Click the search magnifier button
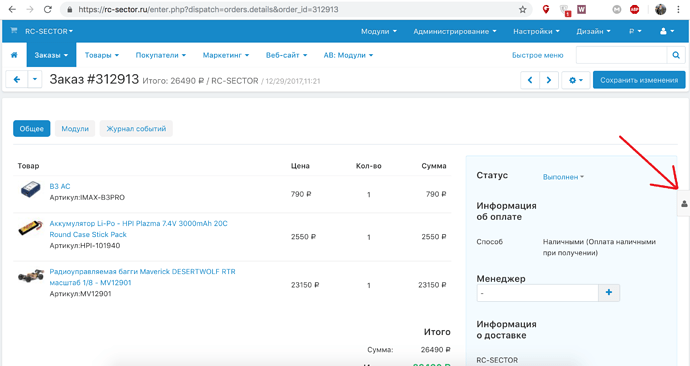Viewport: 690px width, 366px height. (x=676, y=55)
